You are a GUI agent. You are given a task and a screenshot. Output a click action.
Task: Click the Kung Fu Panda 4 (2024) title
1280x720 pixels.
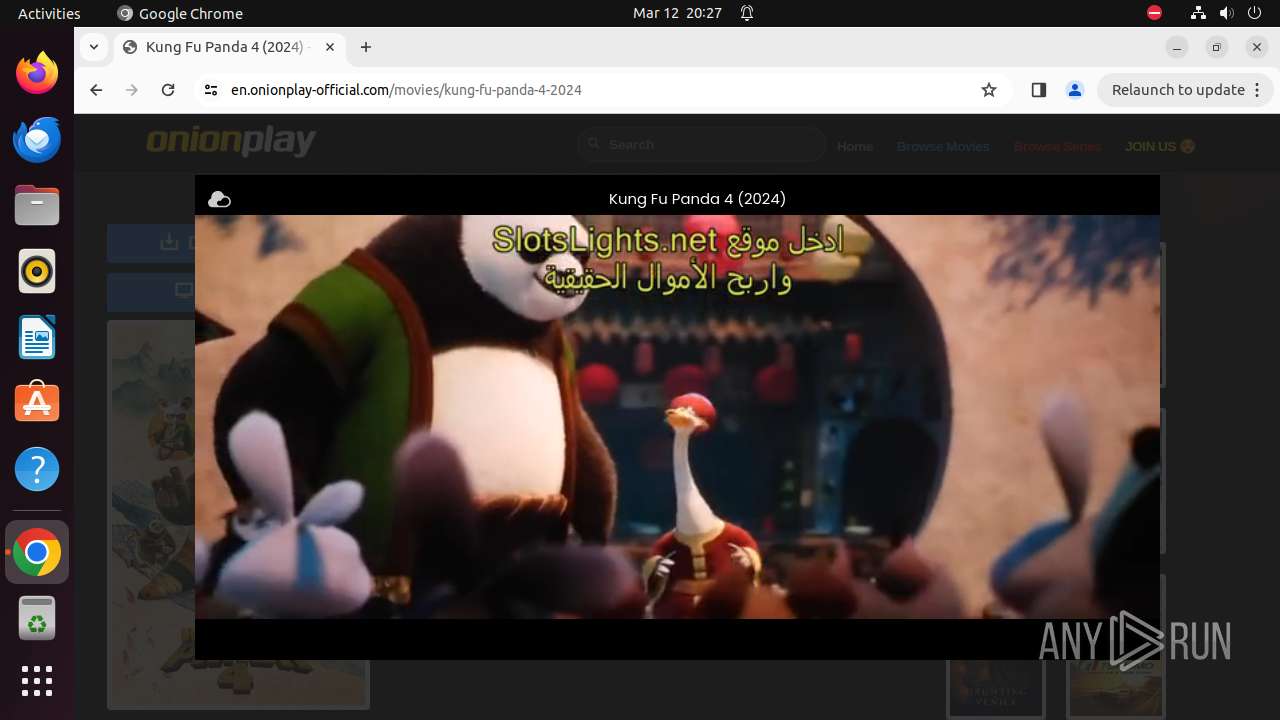697,199
